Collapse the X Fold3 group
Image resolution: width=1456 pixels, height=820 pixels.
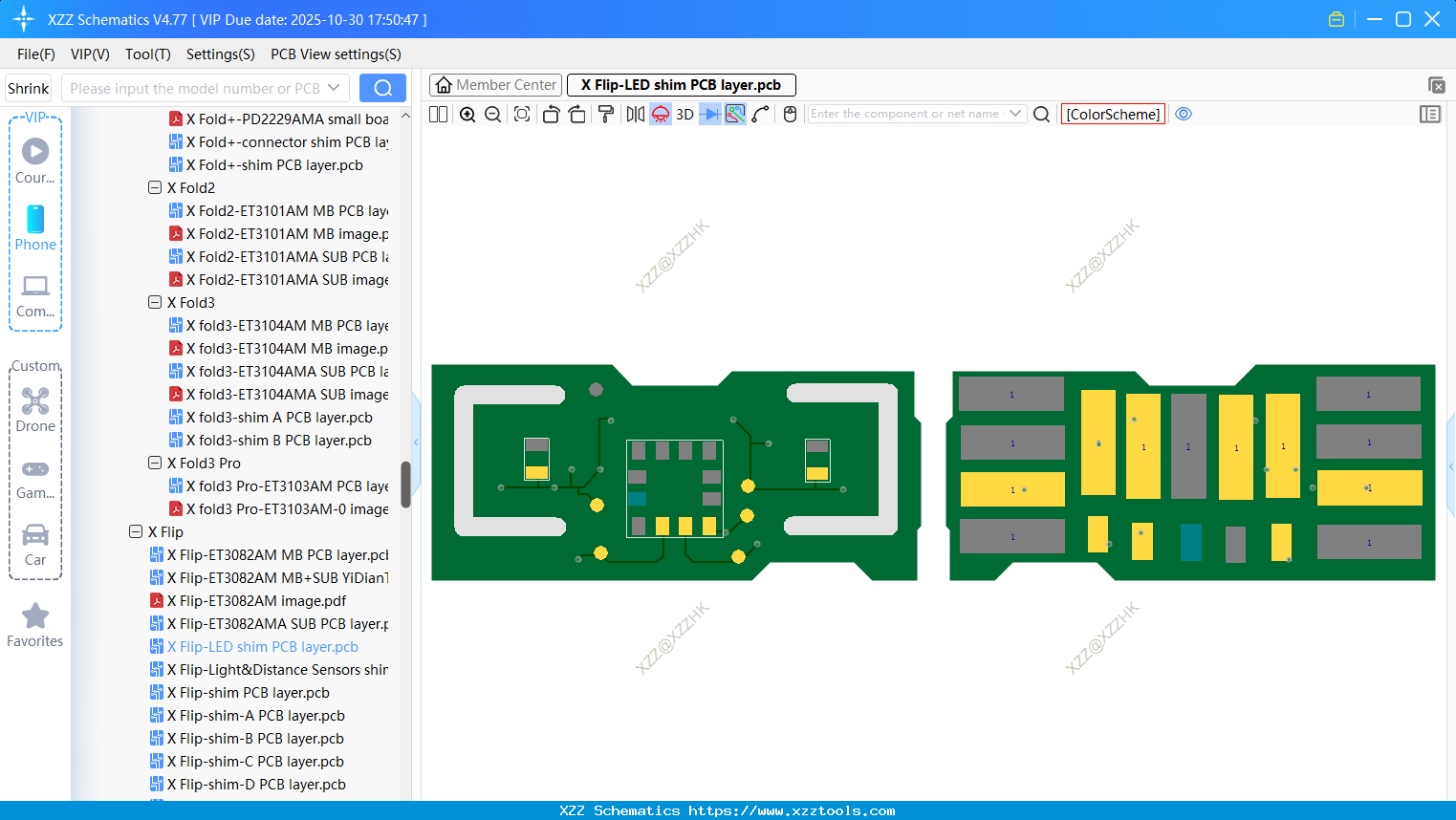(x=154, y=302)
